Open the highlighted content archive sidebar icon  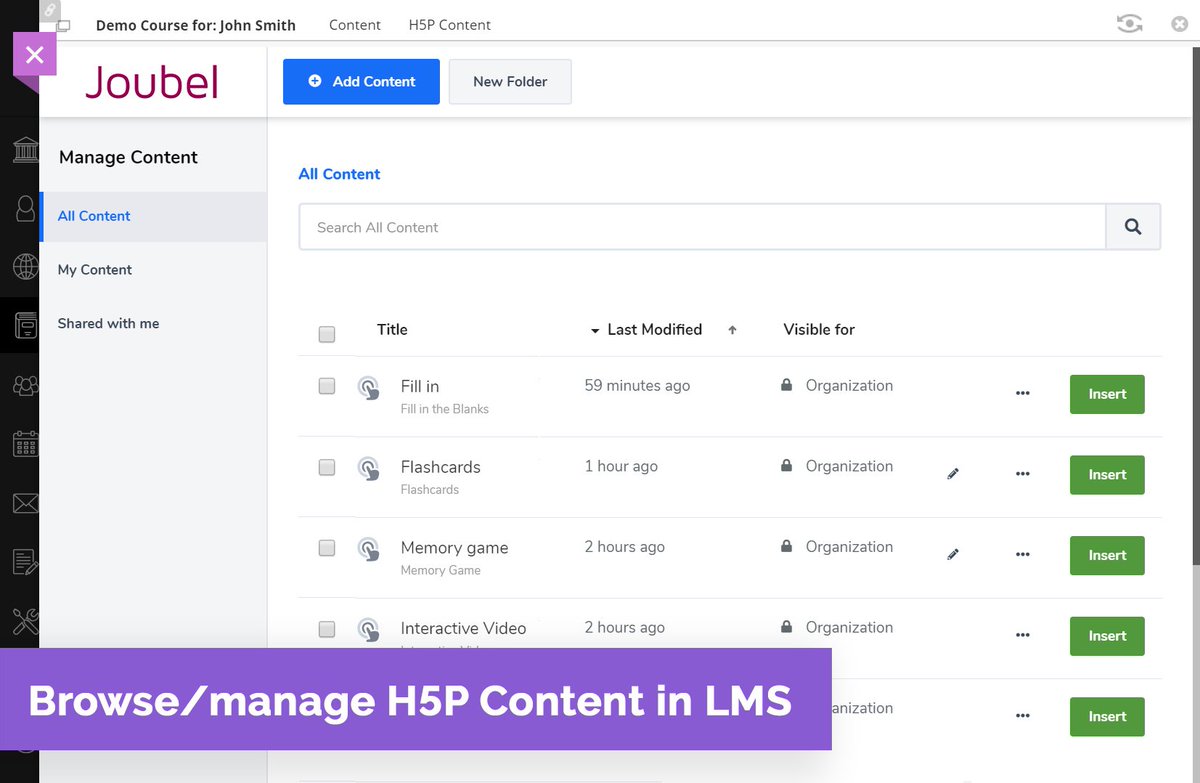pos(25,325)
